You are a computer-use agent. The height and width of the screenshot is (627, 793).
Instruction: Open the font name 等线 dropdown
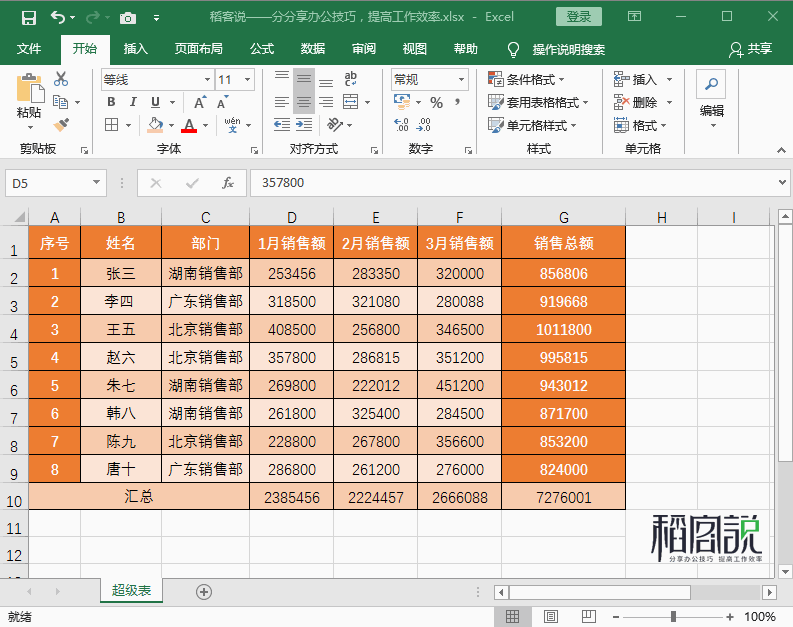tap(207, 79)
